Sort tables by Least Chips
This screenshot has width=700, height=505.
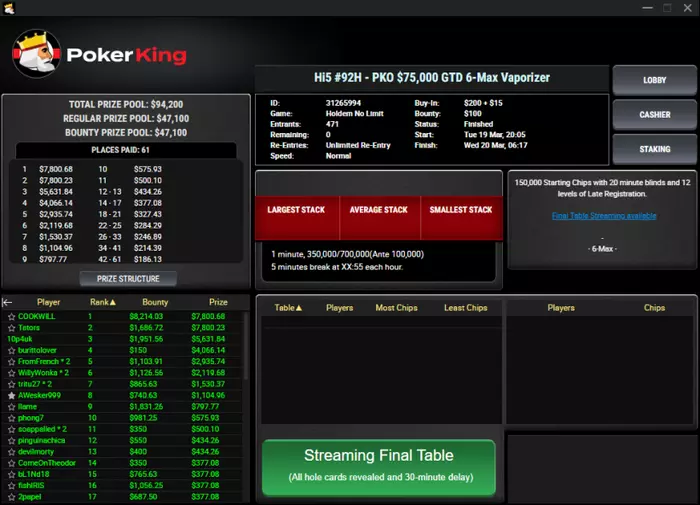point(466,308)
